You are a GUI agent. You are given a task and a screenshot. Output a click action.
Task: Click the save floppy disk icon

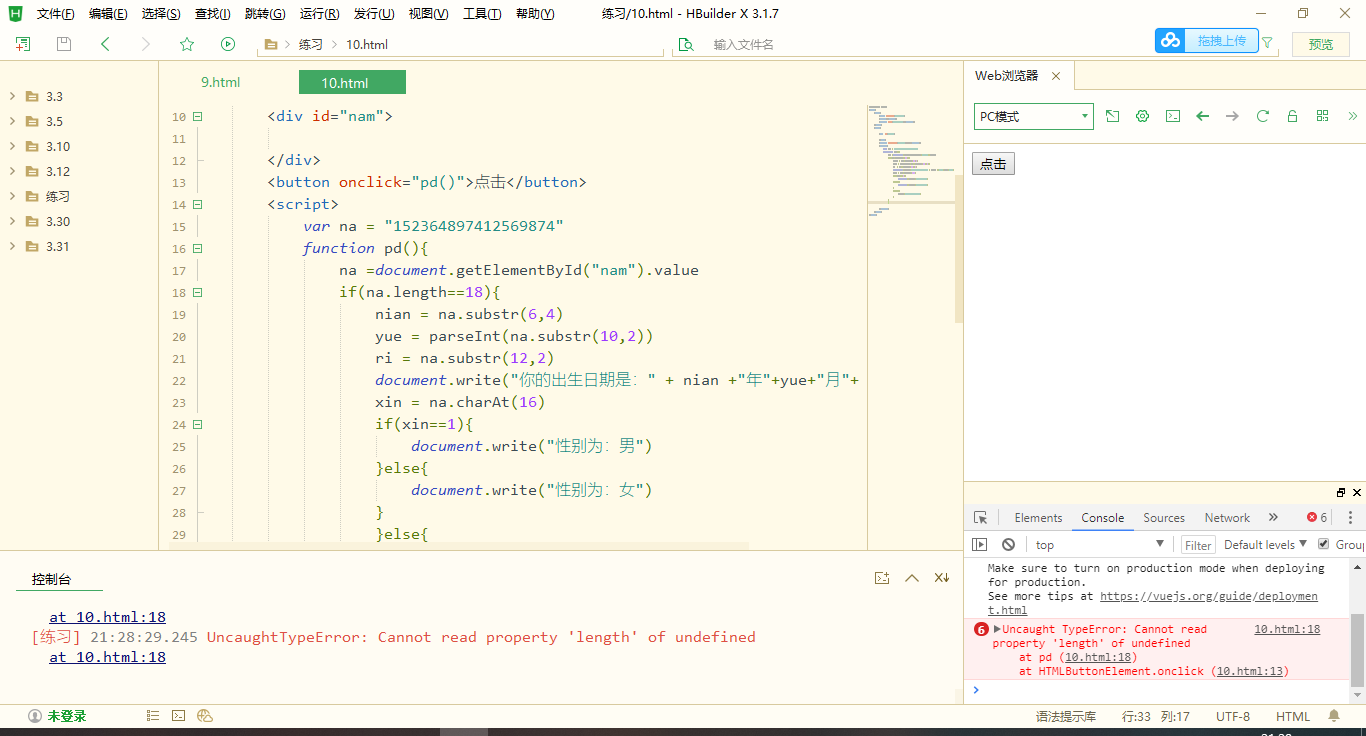coord(64,44)
